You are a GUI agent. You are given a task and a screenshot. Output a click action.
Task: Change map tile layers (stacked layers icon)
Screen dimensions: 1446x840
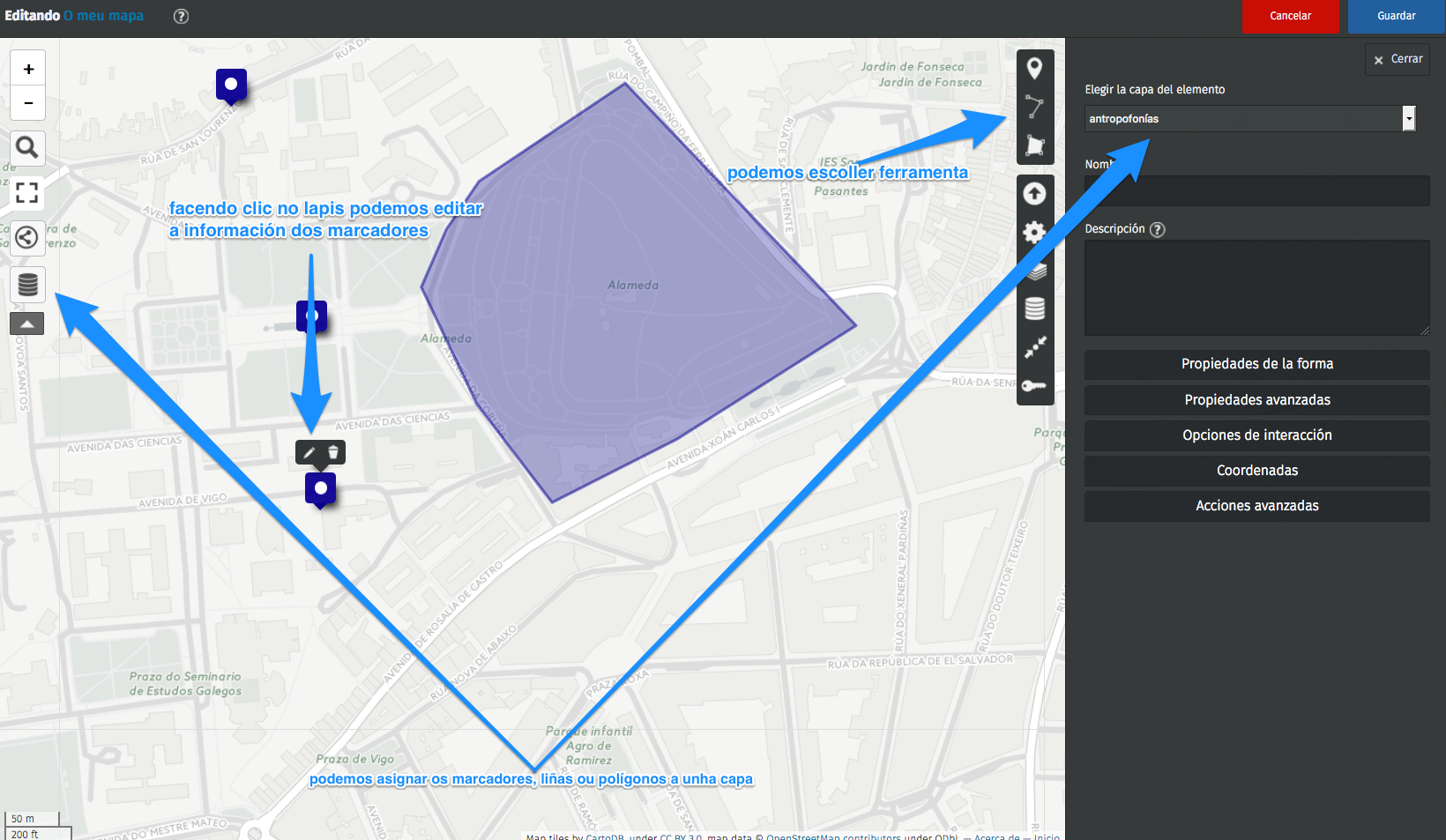coord(1035,271)
